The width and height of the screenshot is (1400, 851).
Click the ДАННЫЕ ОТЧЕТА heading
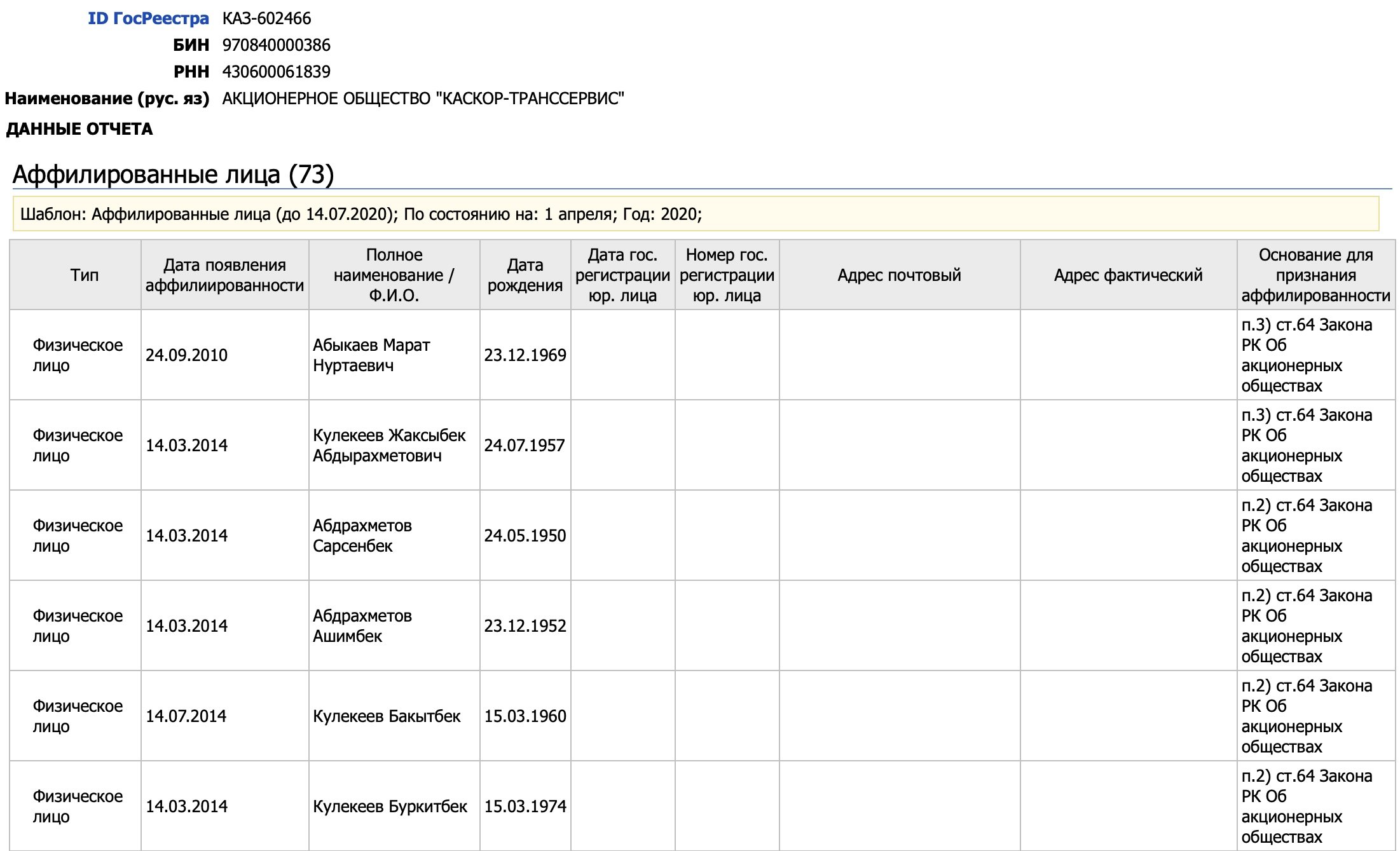tap(79, 129)
